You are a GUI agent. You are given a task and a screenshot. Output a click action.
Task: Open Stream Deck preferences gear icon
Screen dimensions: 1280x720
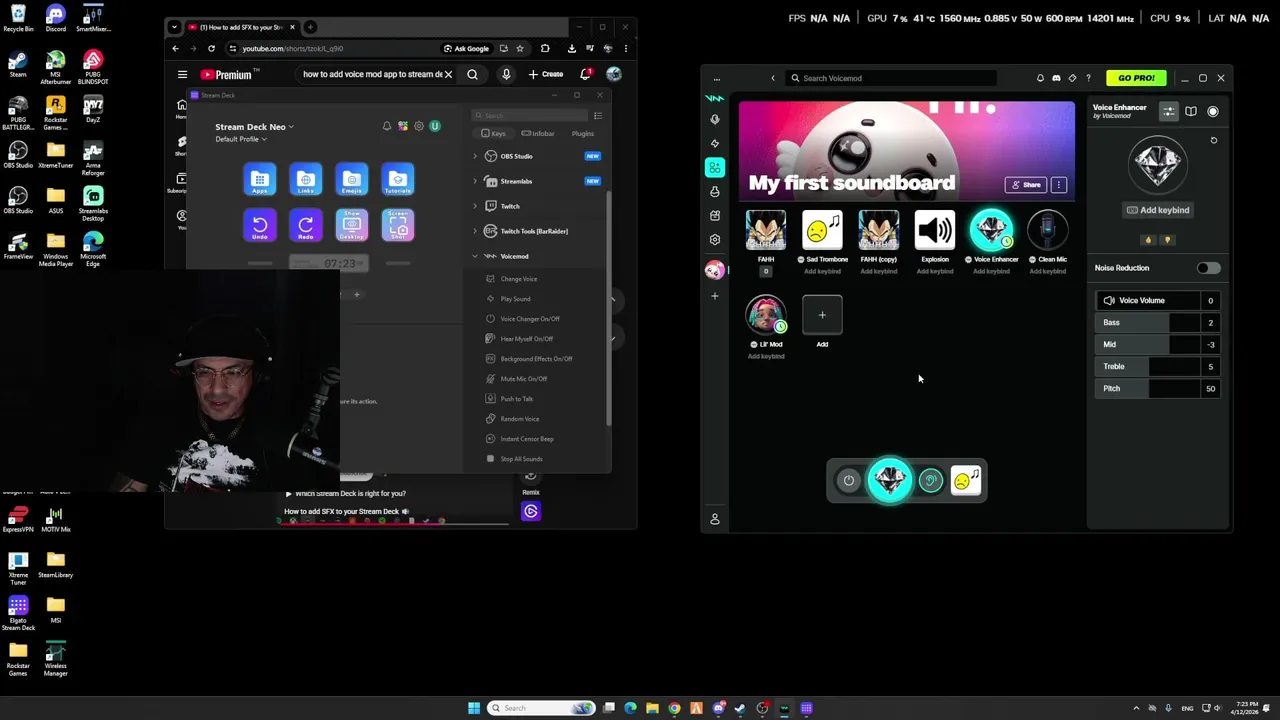[419, 126]
